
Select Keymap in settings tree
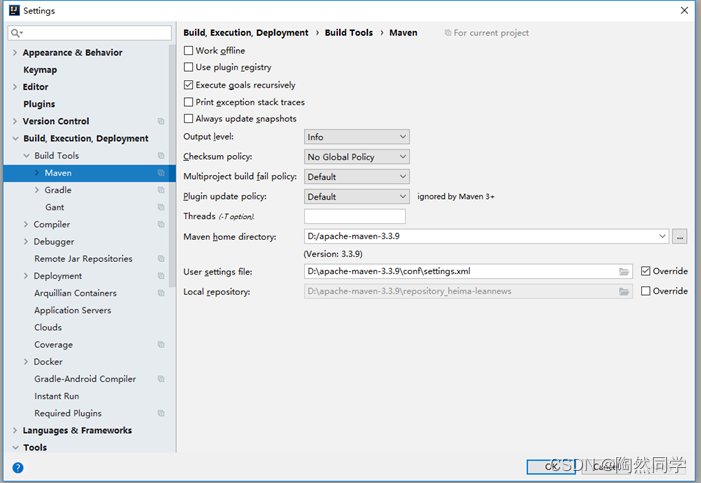click(x=40, y=70)
